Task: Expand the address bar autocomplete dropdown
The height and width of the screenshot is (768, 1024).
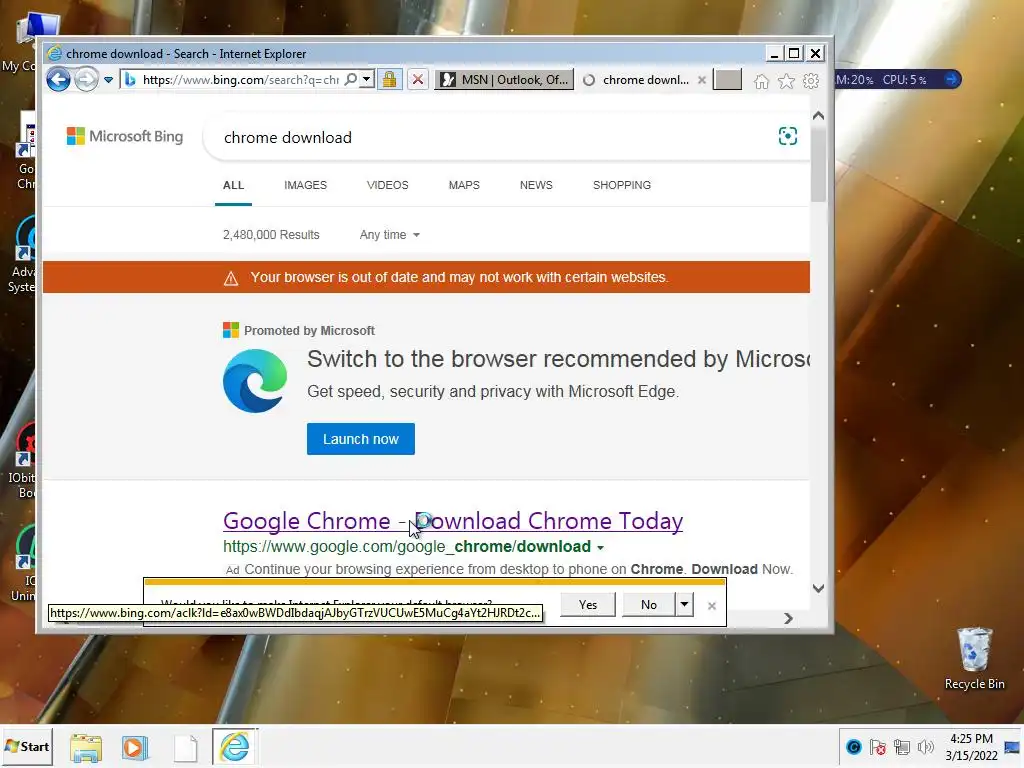Action: [x=367, y=80]
